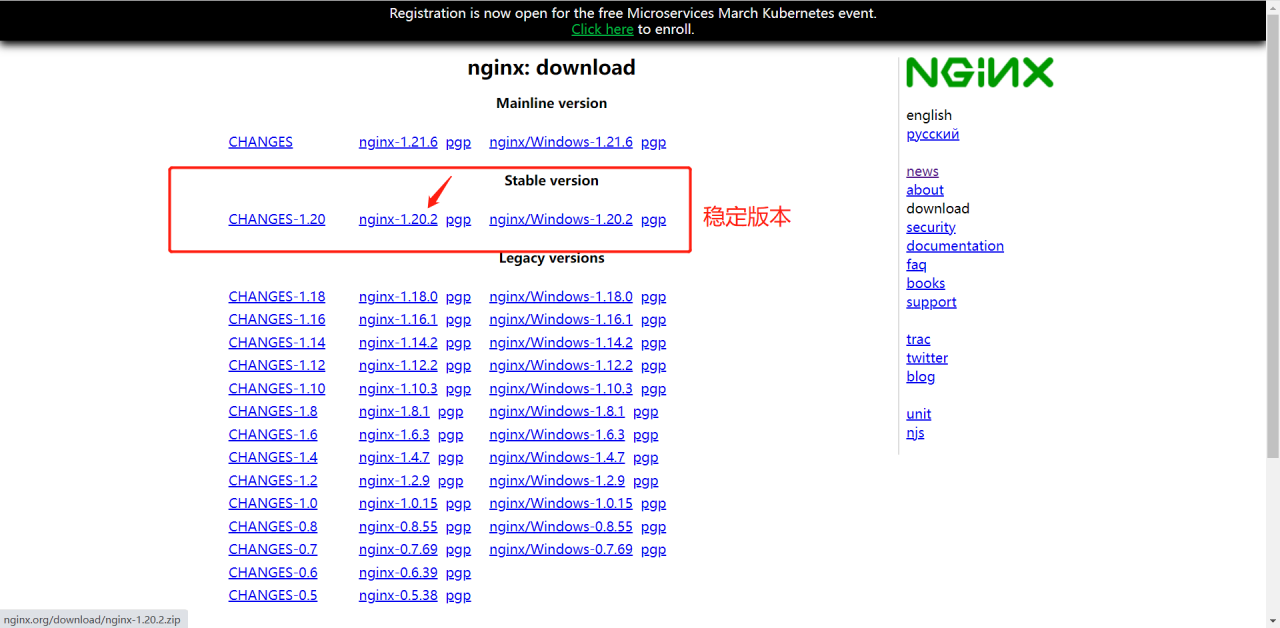The image size is (1280, 628).
Task: Open CHANGES-1.0 link
Action: point(273,503)
